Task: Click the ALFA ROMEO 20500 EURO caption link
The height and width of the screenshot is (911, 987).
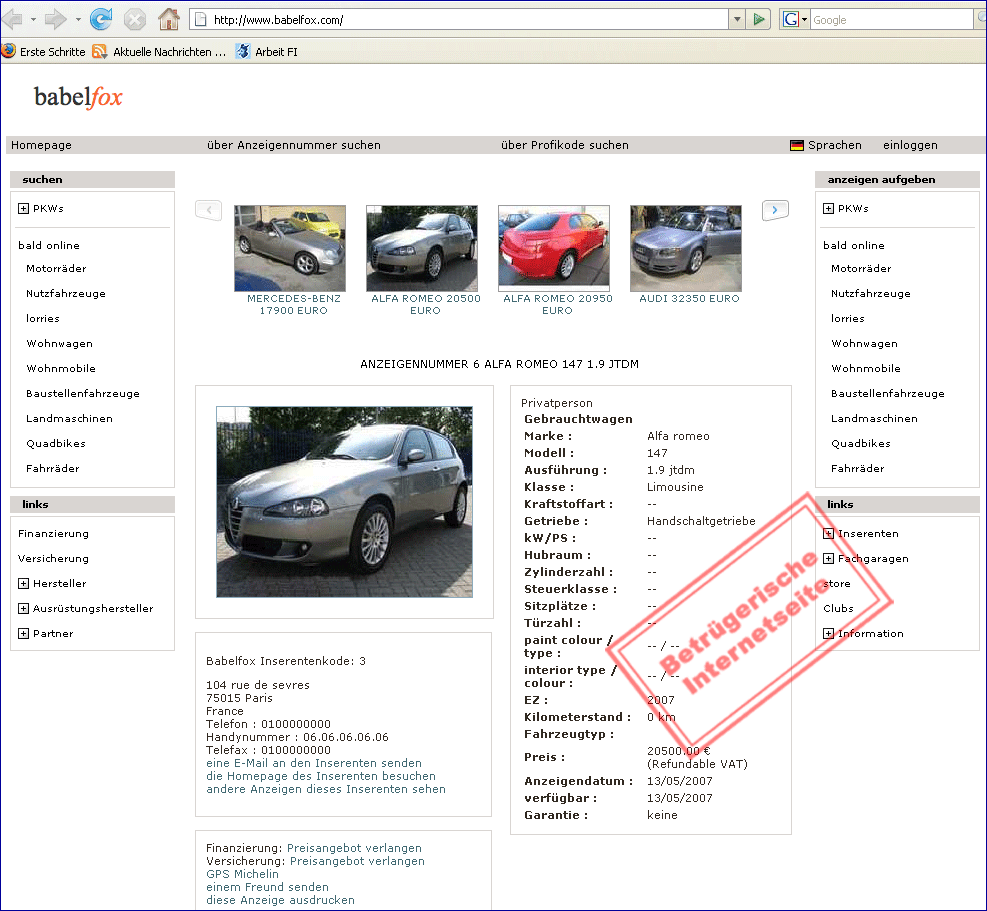Action: coord(426,305)
